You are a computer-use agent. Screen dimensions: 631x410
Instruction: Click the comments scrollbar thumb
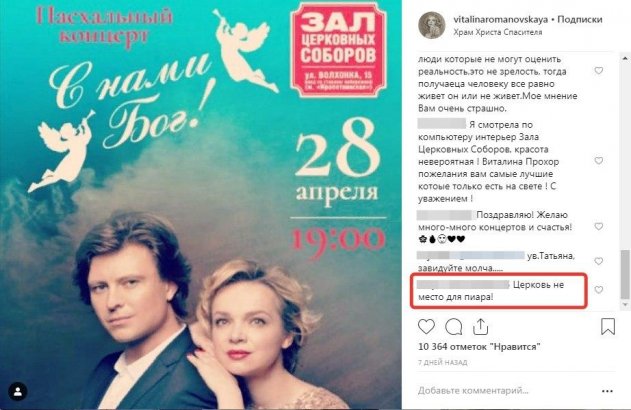coord(625,274)
